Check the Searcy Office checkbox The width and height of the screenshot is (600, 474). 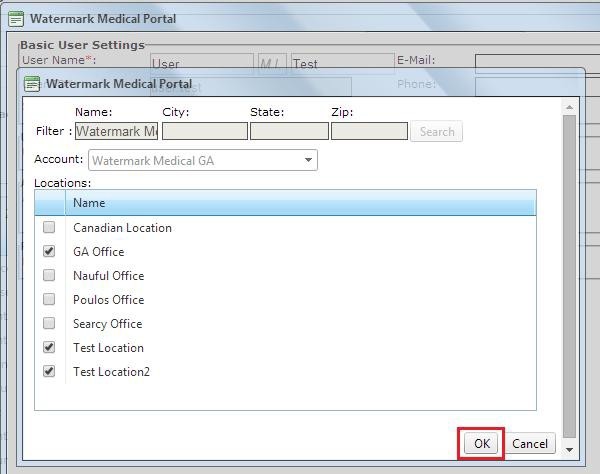click(49, 323)
